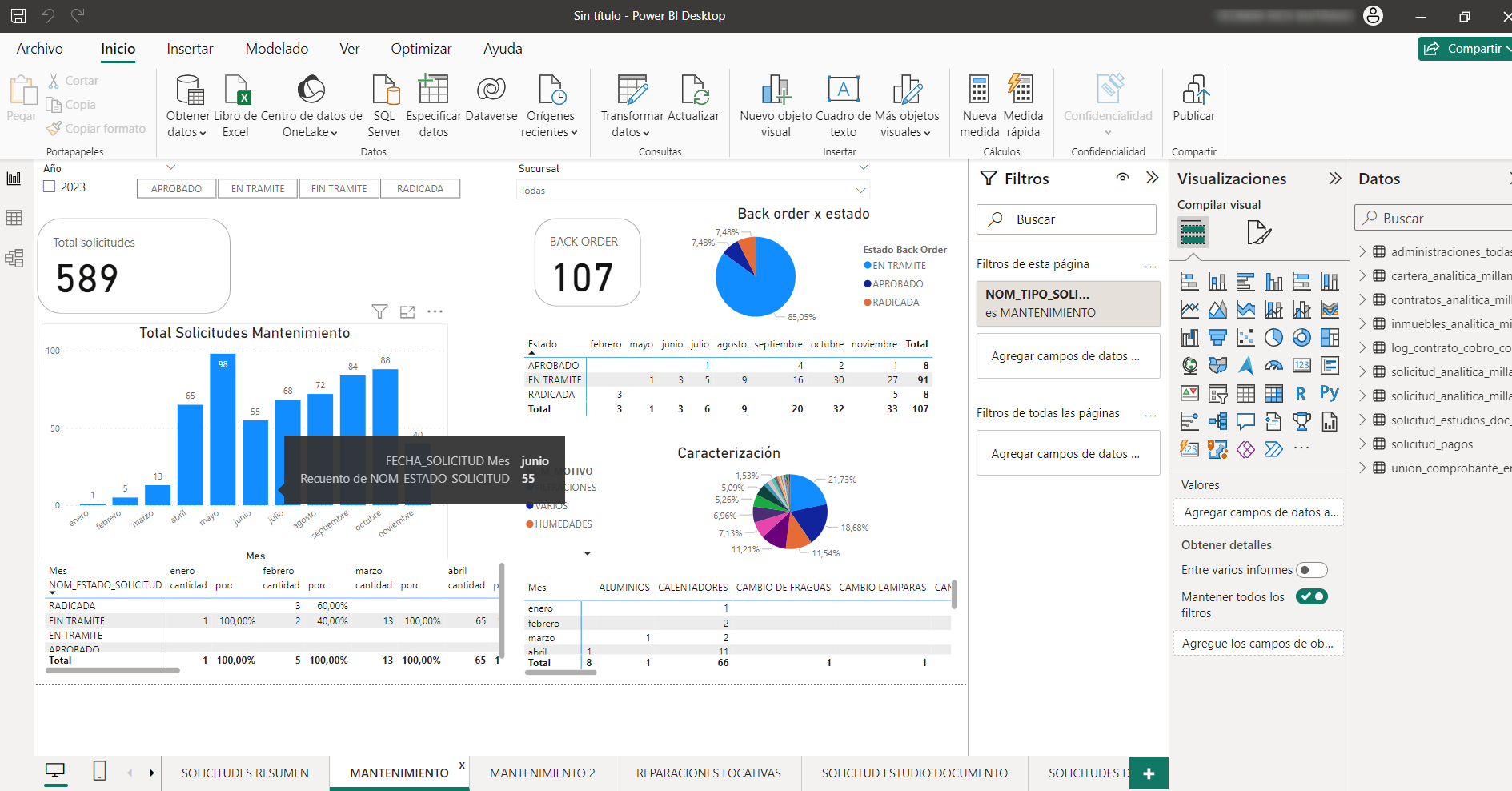
Task: Select the table visual icon
Action: pos(1245,393)
